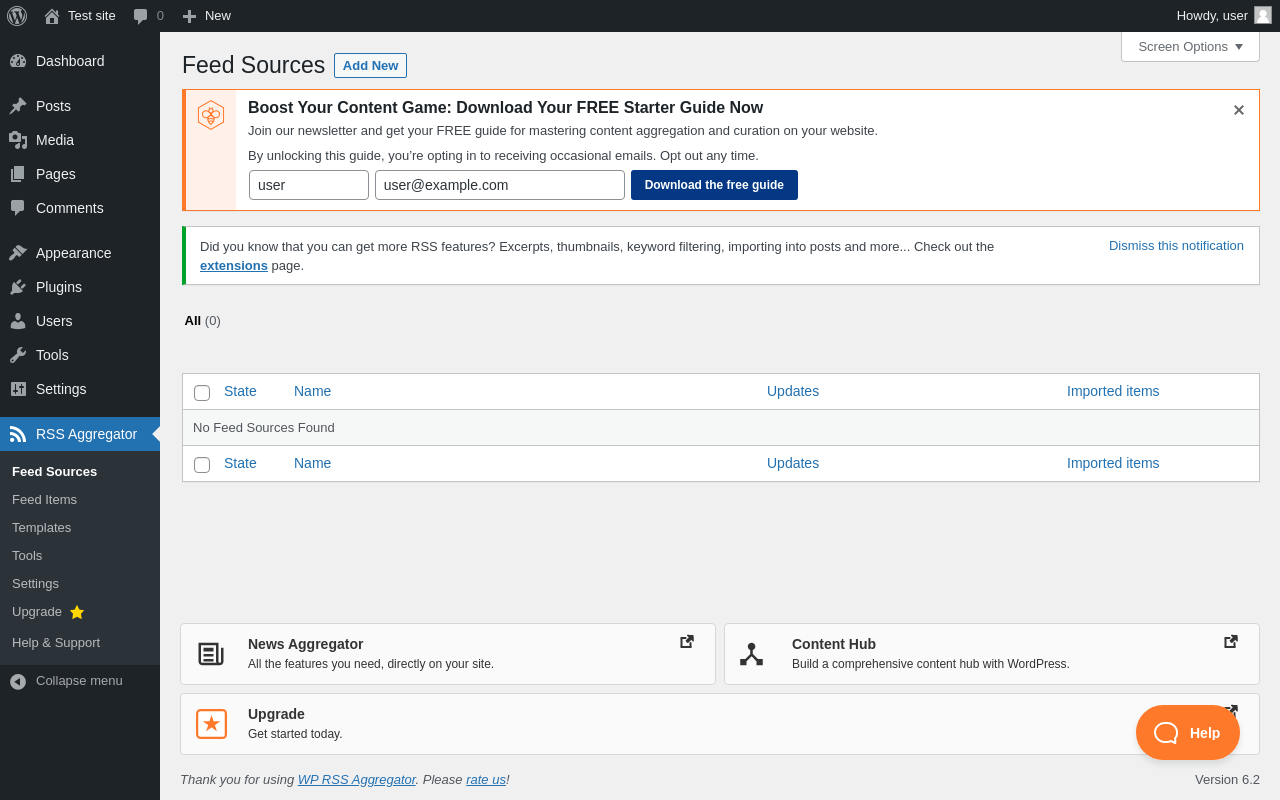Open comments bubble in admin bar
This screenshot has width=1280, height=800.
tap(141, 16)
